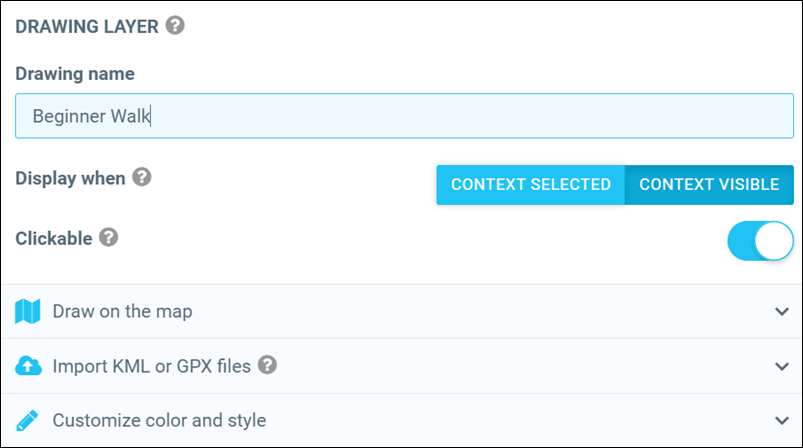Expand the Customize color and style chevron
This screenshot has width=803, height=448.
[782, 420]
